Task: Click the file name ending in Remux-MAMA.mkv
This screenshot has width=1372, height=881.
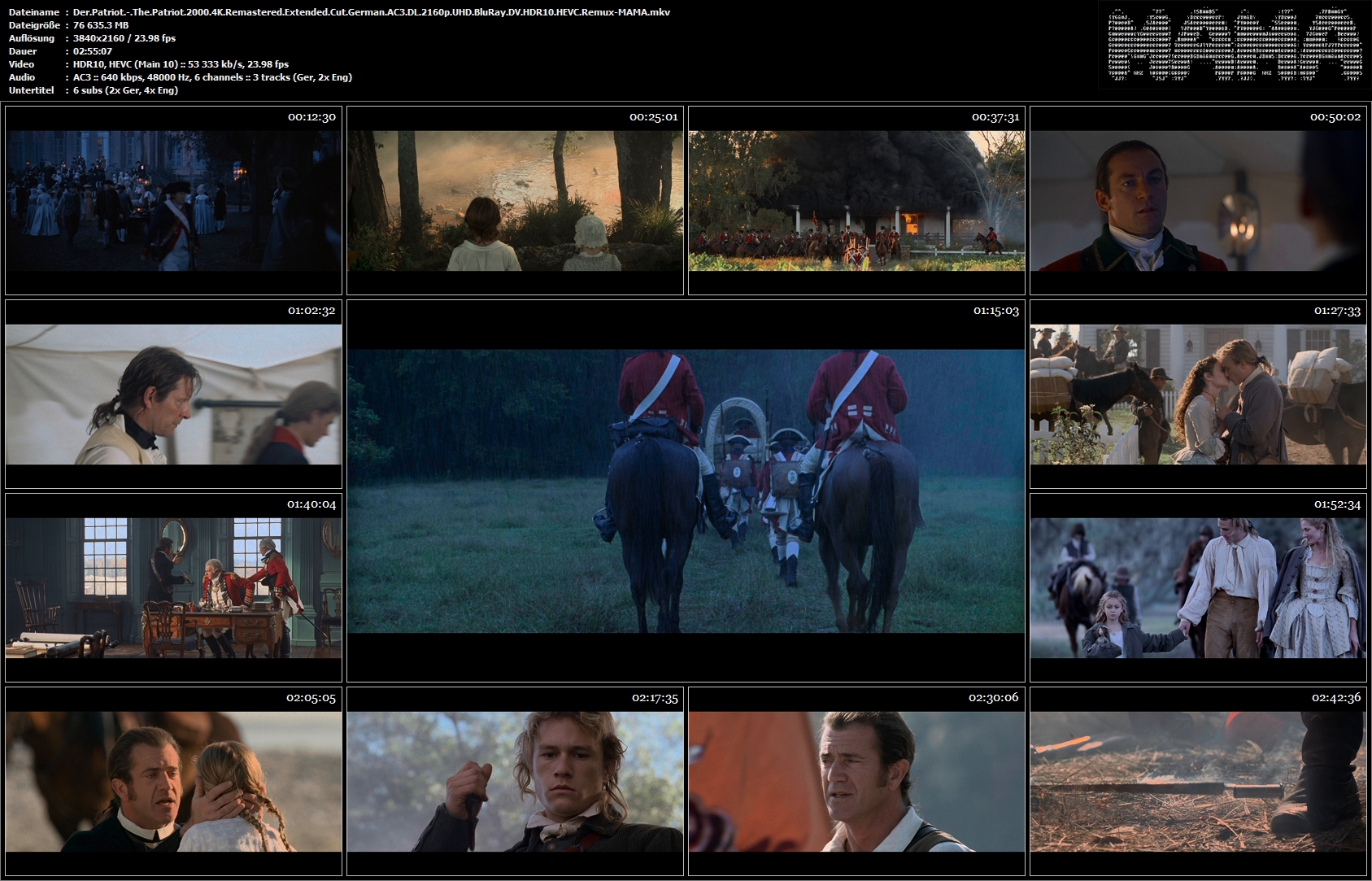Action: 372,12
